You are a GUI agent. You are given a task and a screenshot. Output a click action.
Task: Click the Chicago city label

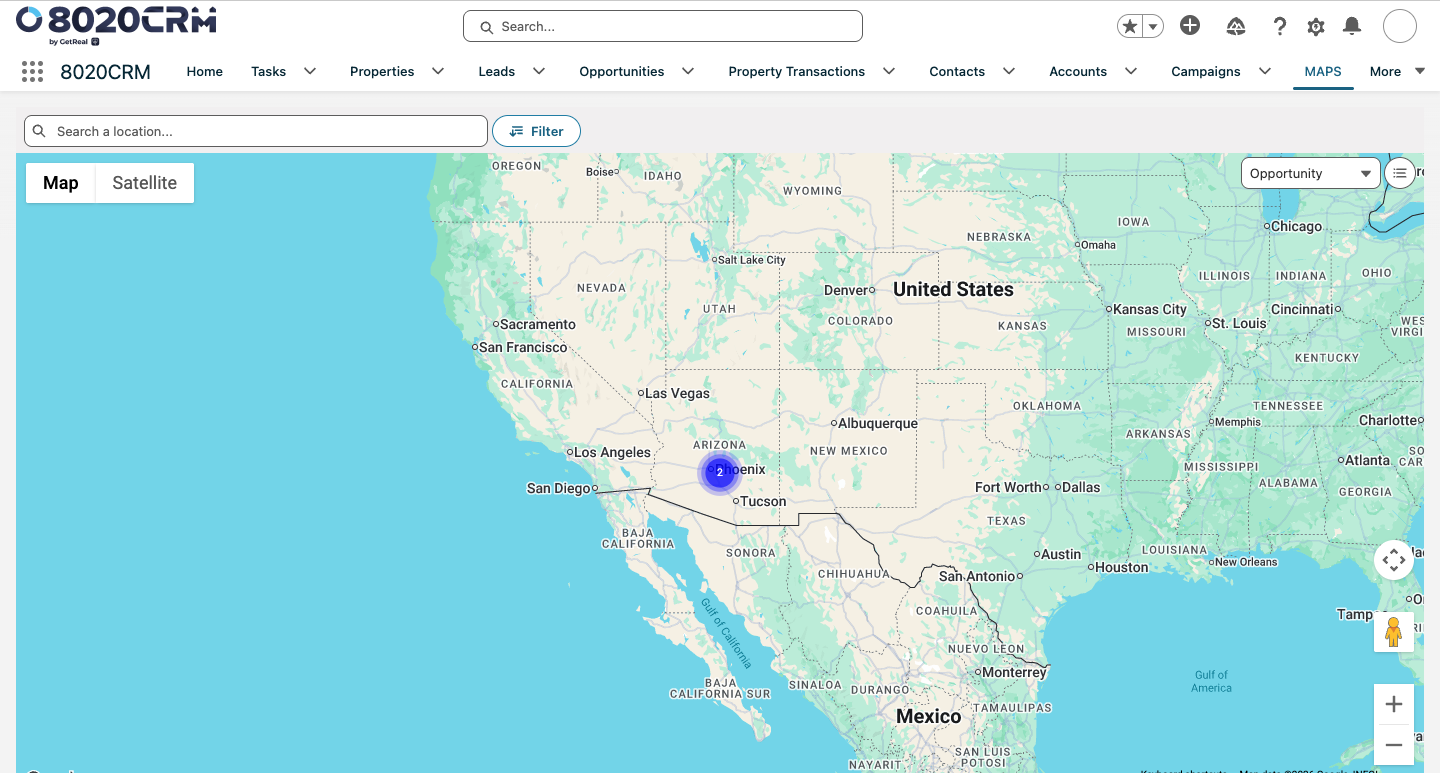point(1296,226)
